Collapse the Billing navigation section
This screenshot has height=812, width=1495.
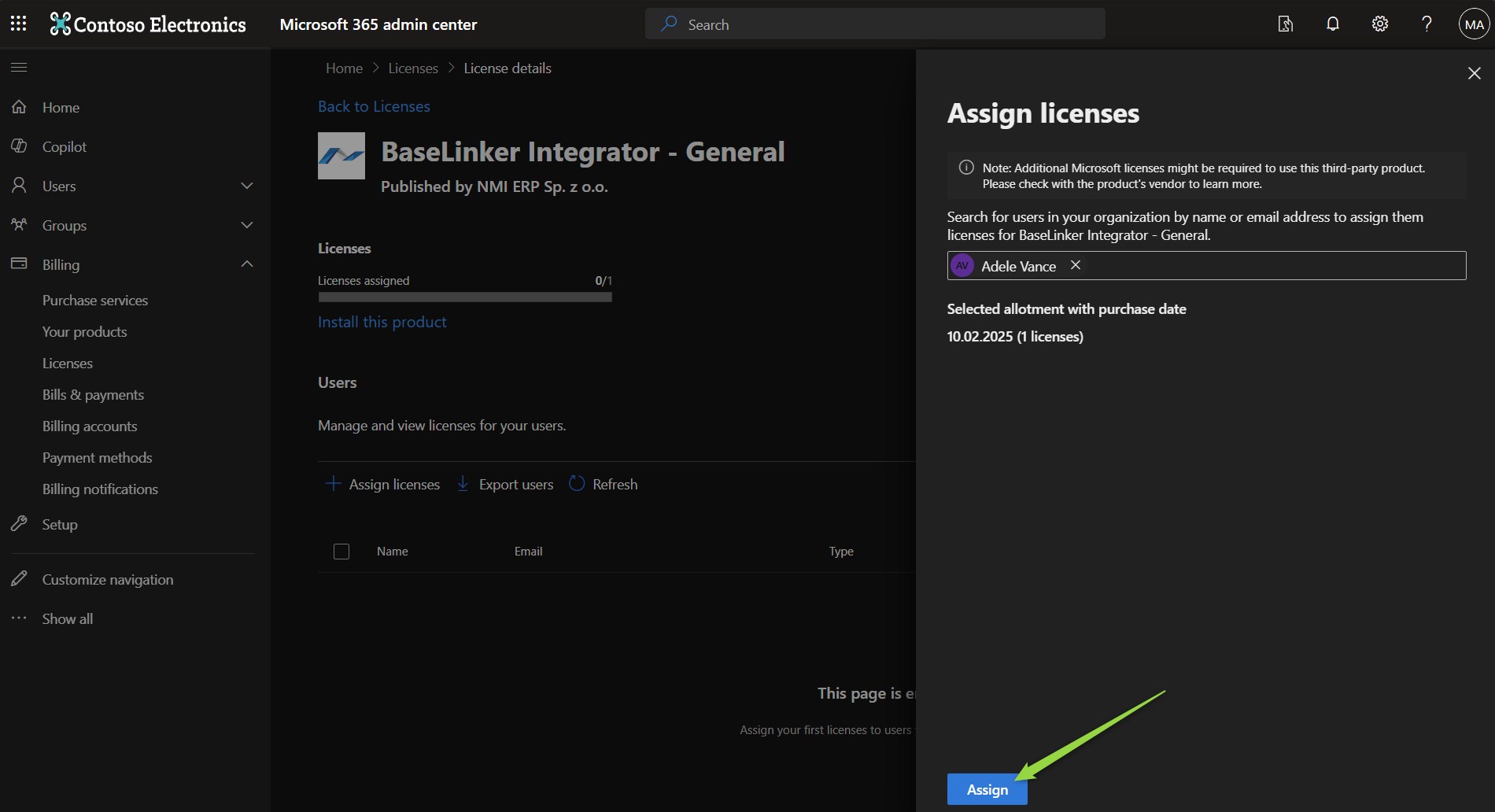(247, 264)
